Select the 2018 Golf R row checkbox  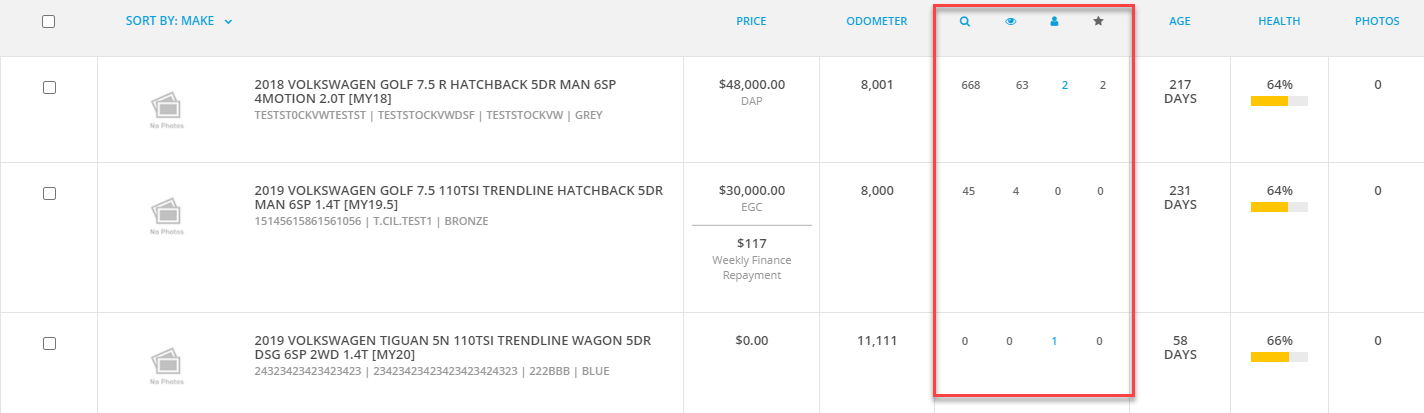tap(49, 88)
